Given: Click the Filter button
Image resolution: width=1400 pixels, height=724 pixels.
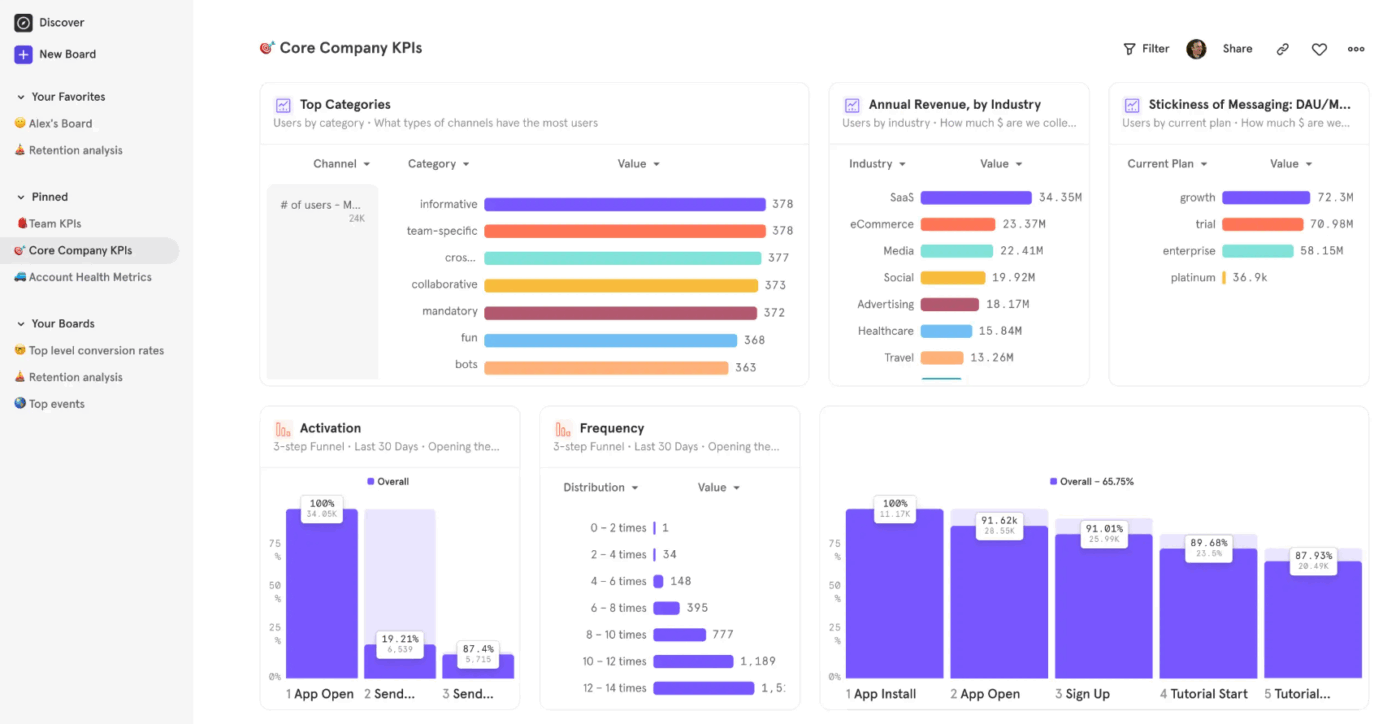Looking at the screenshot, I should point(1146,49).
